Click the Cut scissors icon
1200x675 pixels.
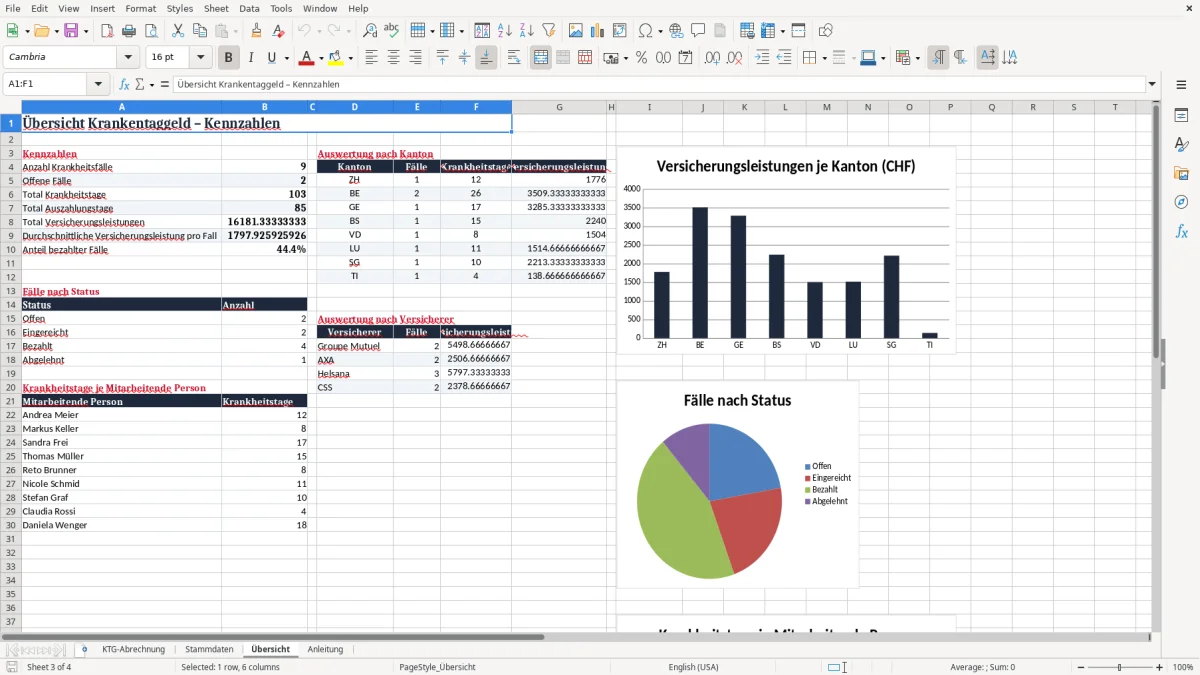click(177, 31)
